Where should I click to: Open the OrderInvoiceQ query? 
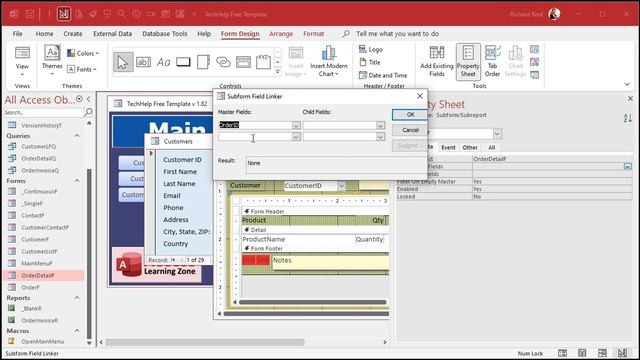40,171
